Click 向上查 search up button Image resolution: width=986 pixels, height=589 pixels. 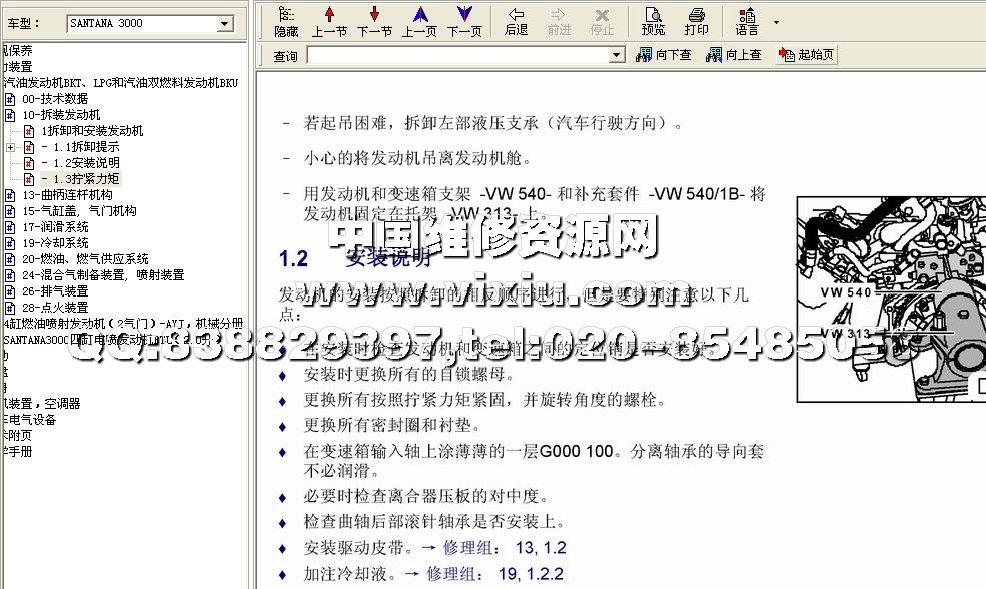734,55
